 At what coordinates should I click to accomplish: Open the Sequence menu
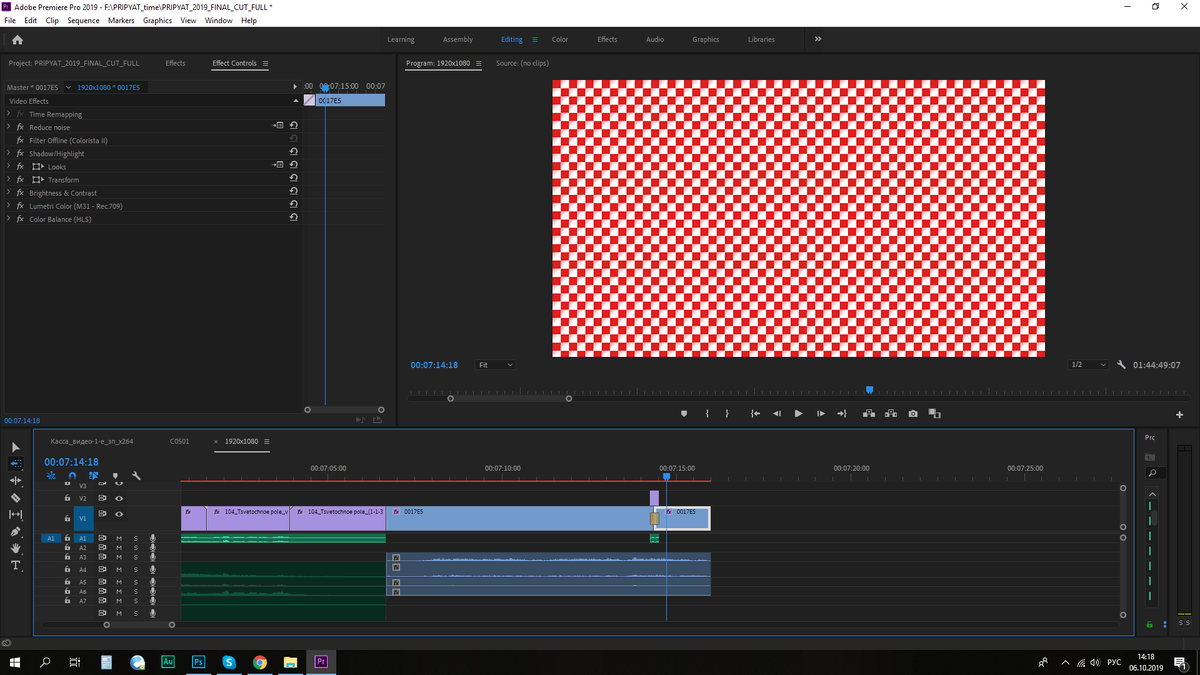coord(83,20)
